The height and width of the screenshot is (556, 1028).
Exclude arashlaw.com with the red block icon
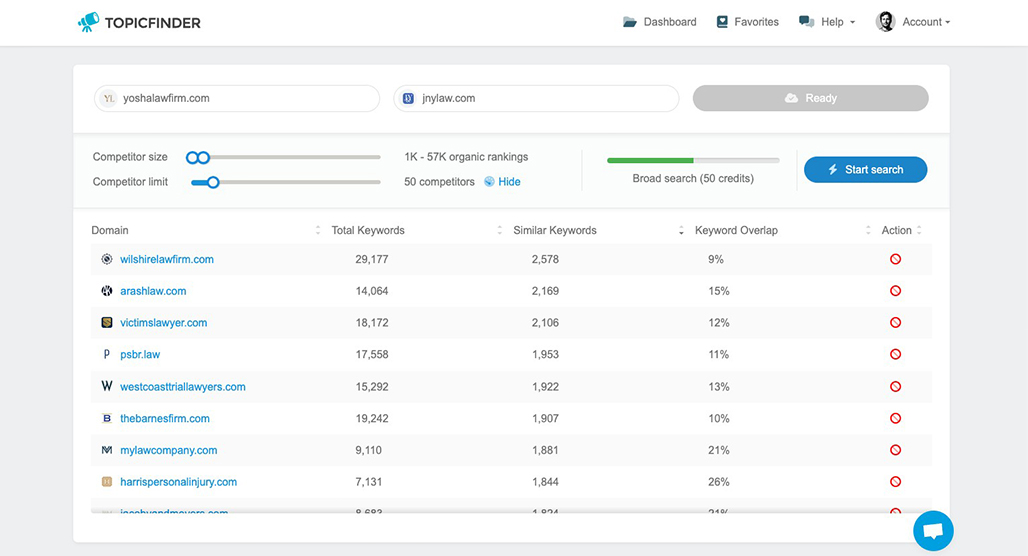(x=895, y=290)
